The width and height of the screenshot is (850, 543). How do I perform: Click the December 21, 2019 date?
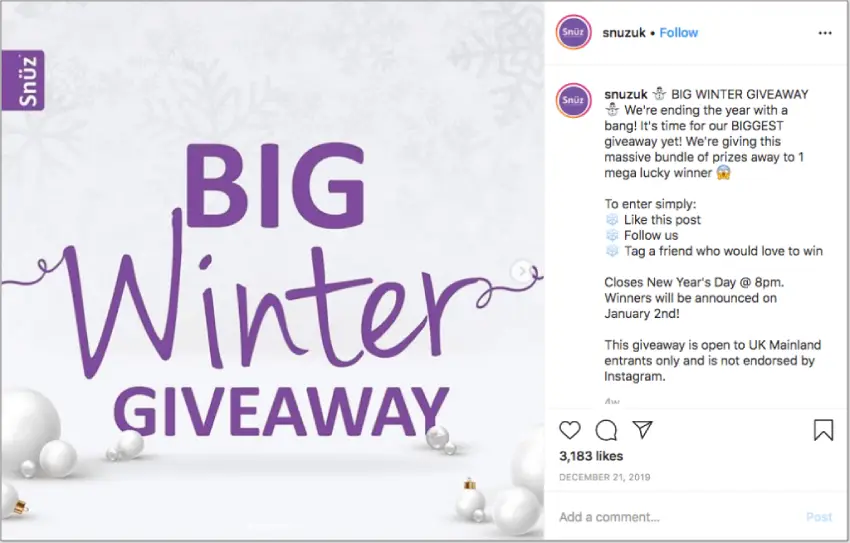point(604,477)
